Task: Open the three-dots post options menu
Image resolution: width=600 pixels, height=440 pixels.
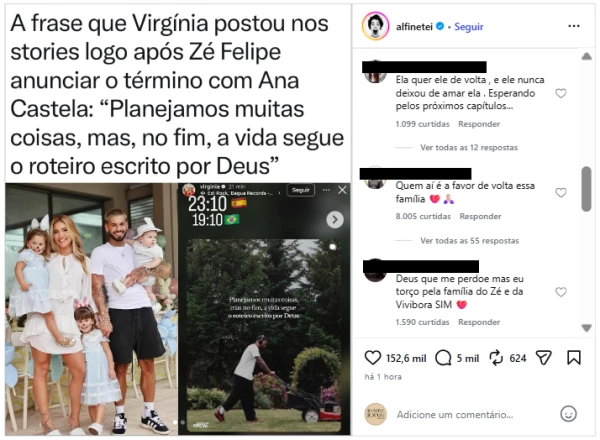Action: [574, 26]
